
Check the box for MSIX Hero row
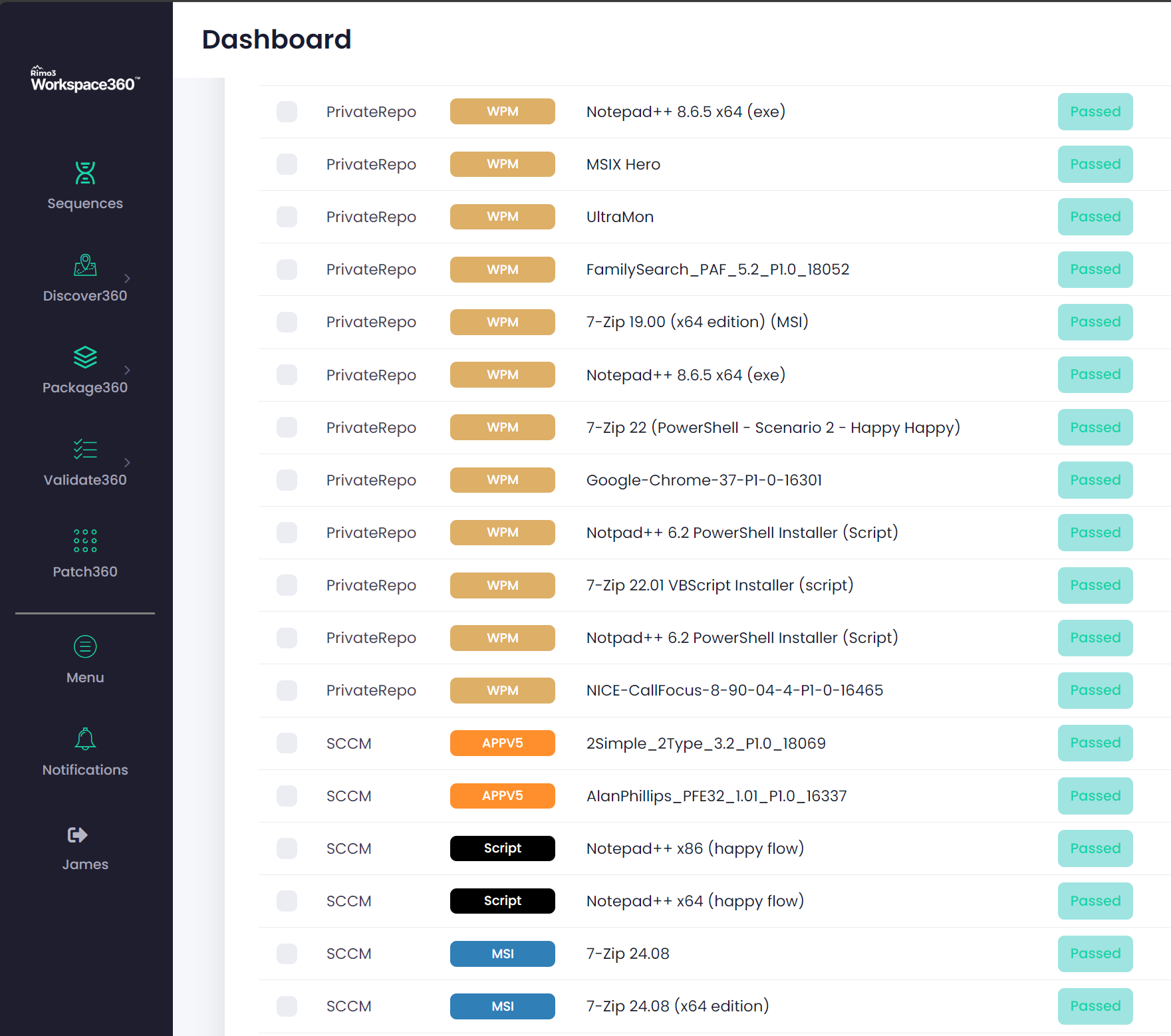tap(287, 164)
